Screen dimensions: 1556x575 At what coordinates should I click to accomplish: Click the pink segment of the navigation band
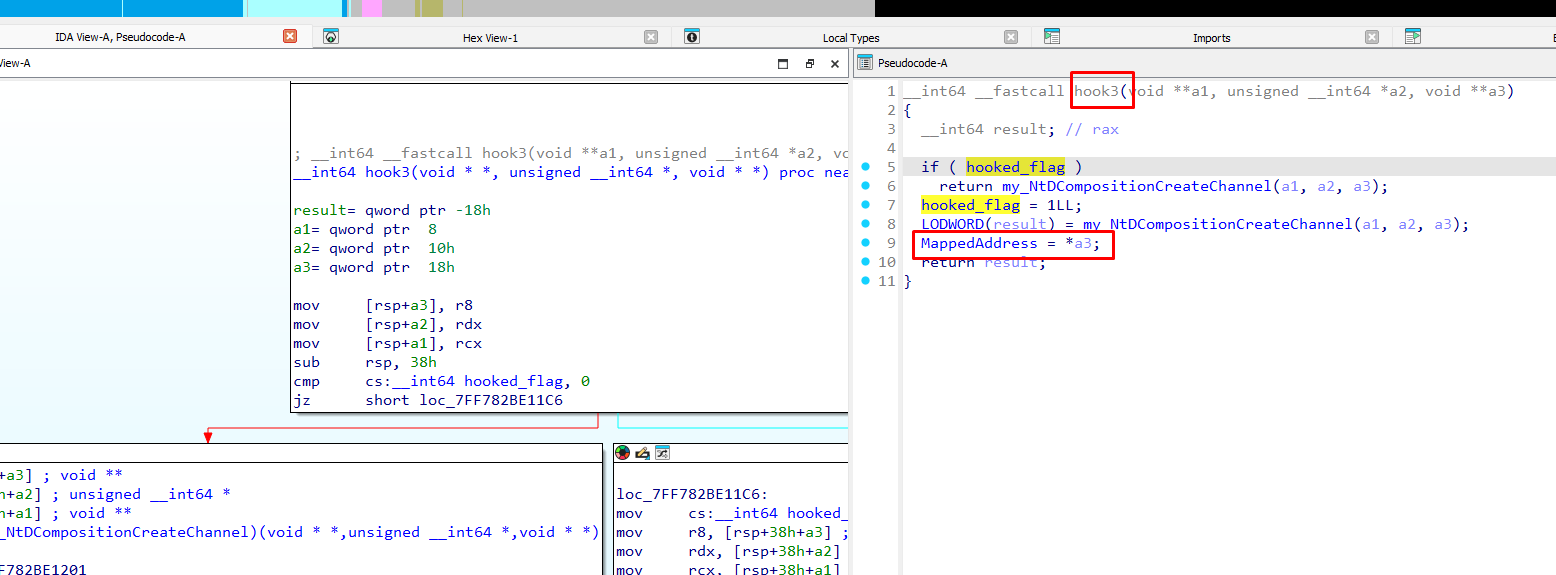tap(371, 8)
